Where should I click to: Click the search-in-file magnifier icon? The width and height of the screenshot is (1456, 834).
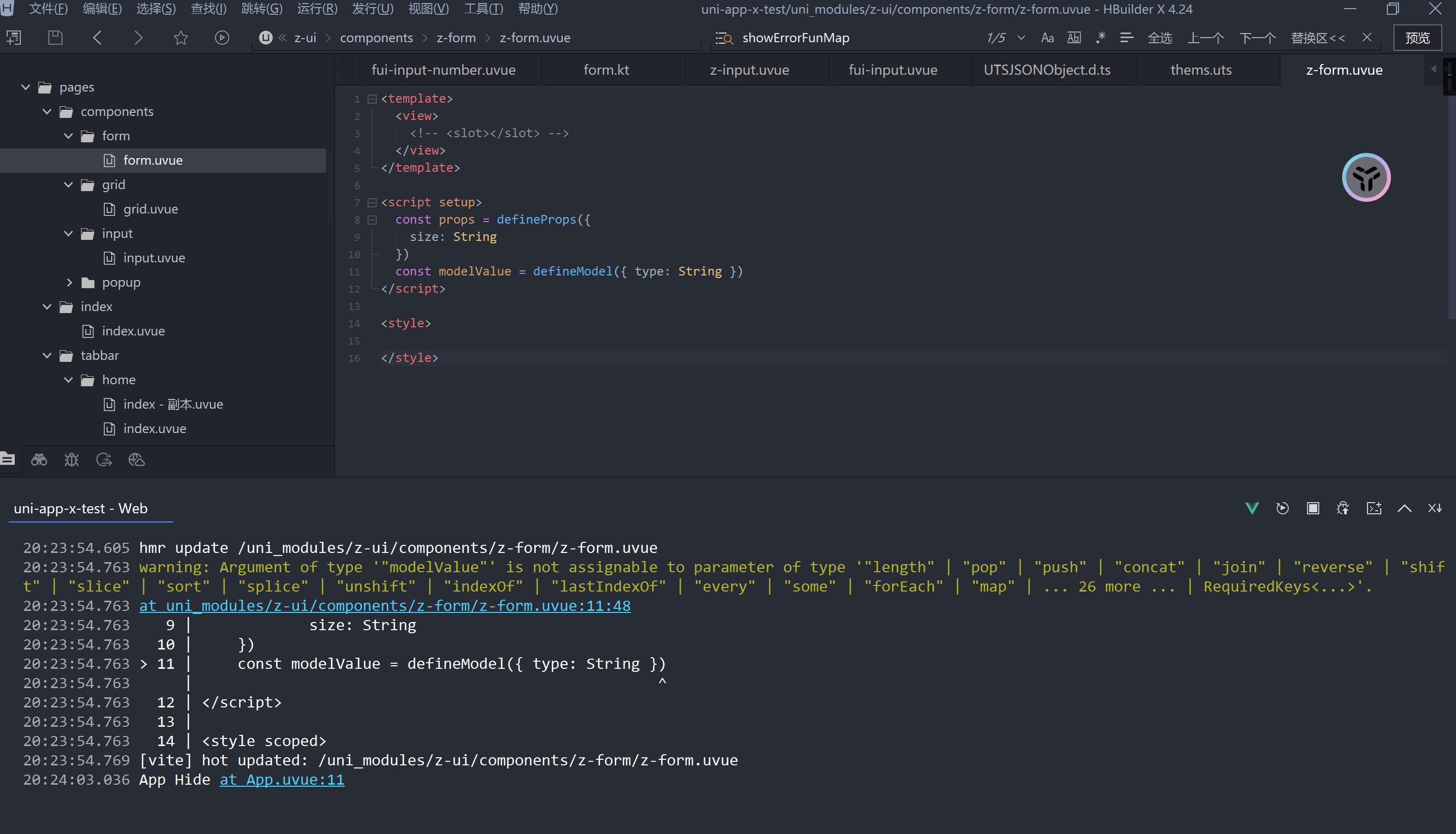pos(724,38)
